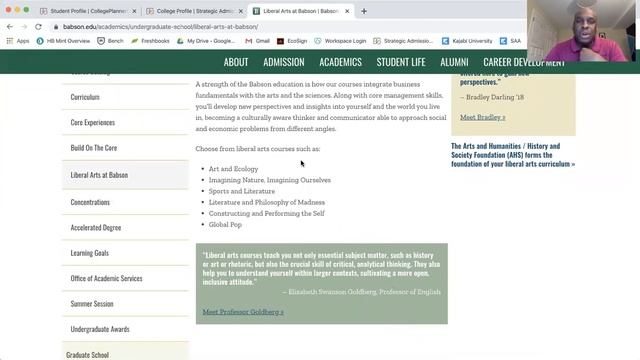
Task: Open the ABOUT navigation menu
Action: [236, 62]
